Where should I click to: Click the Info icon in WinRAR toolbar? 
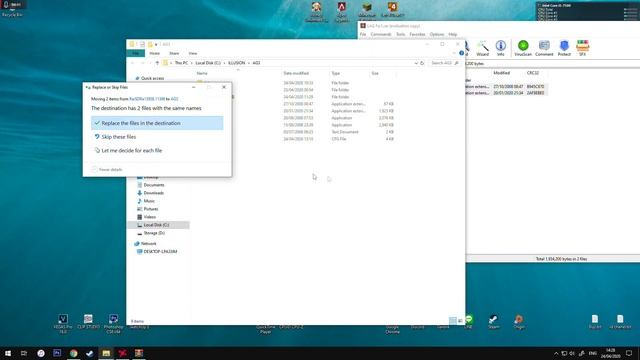(x=501, y=48)
